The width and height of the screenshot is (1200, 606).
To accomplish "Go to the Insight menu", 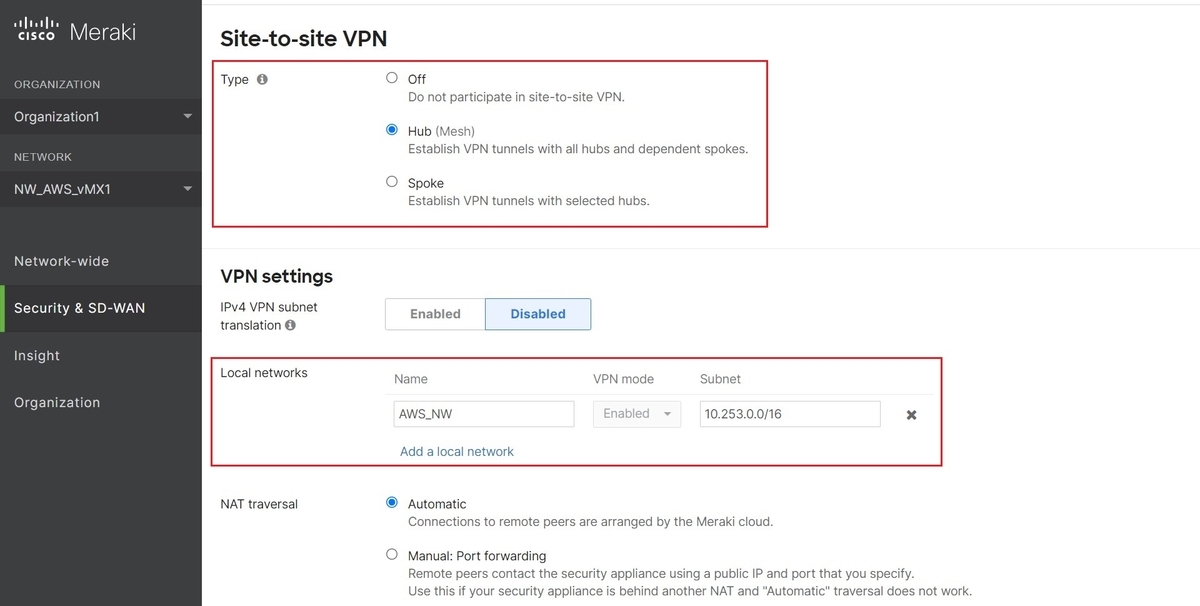I will tap(37, 355).
